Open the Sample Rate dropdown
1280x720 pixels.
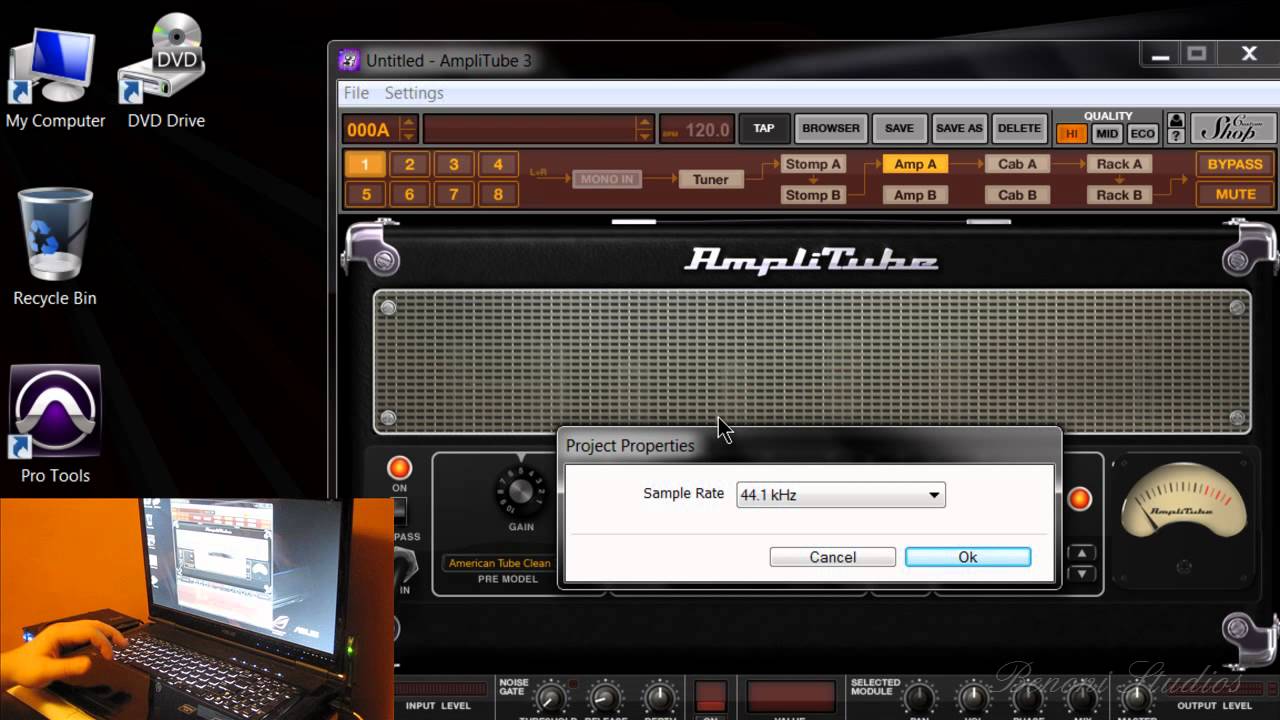point(841,494)
